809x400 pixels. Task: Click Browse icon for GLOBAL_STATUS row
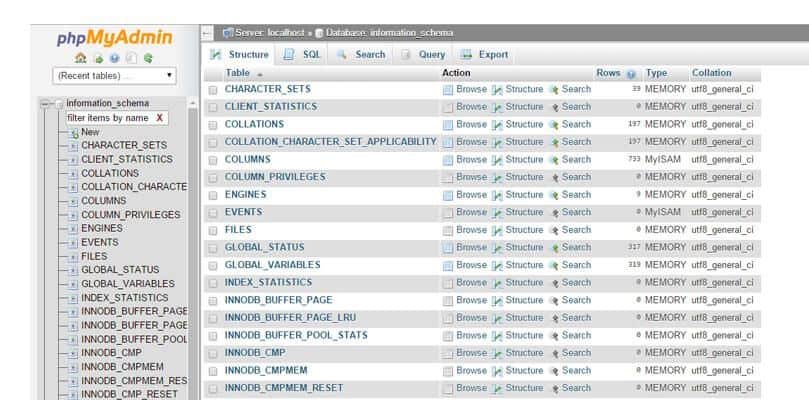[x=448, y=248]
